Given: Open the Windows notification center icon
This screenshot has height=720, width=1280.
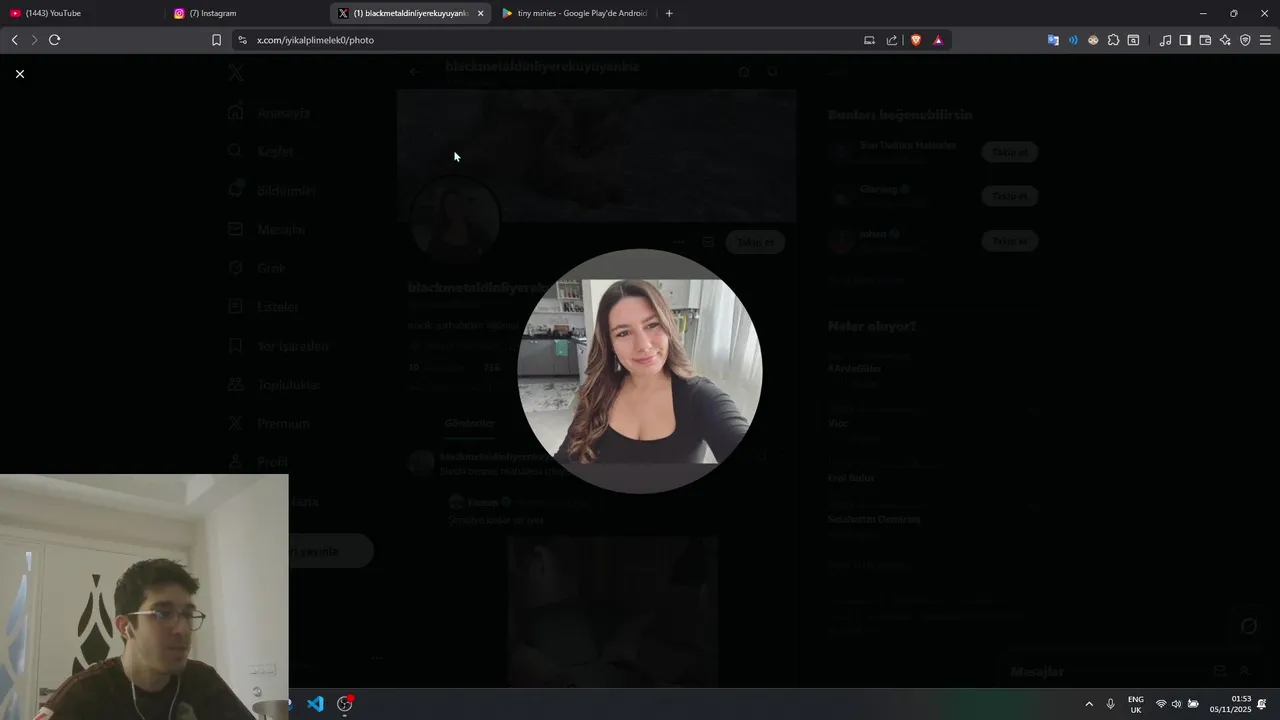Looking at the screenshot, I should coord(1262,704).
